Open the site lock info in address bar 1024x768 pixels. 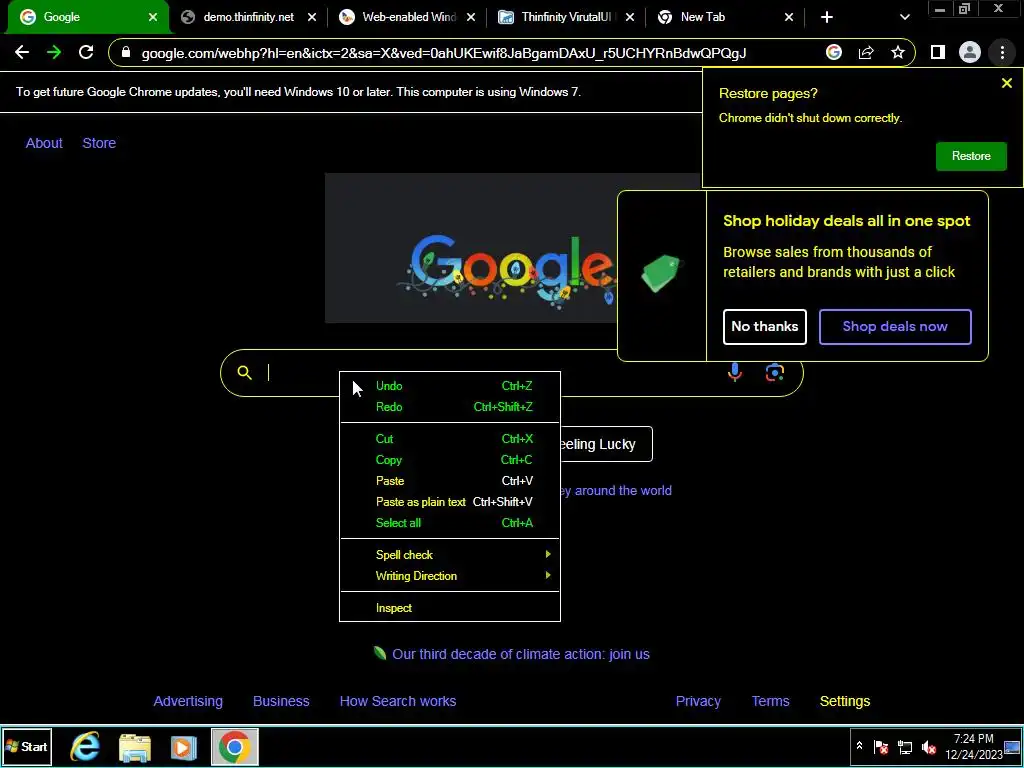pos(126,52)
